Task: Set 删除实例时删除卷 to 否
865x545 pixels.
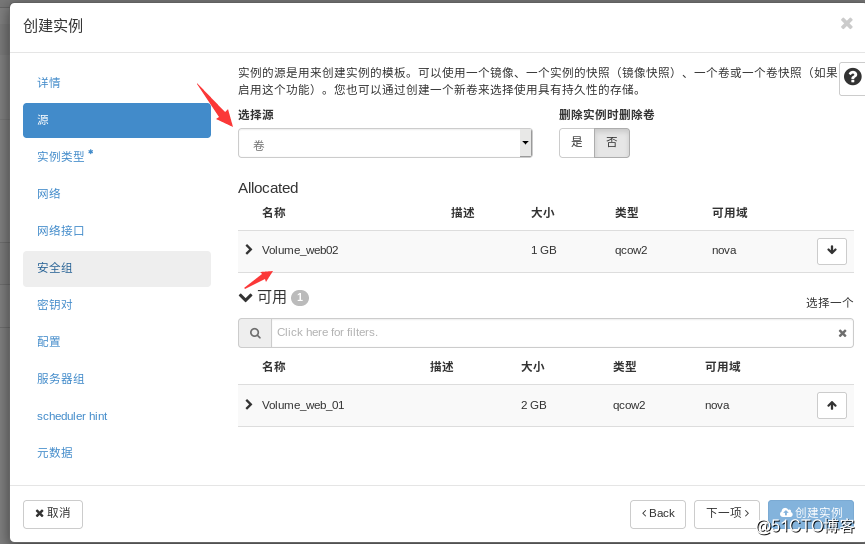Action: (x=611, y=143)
